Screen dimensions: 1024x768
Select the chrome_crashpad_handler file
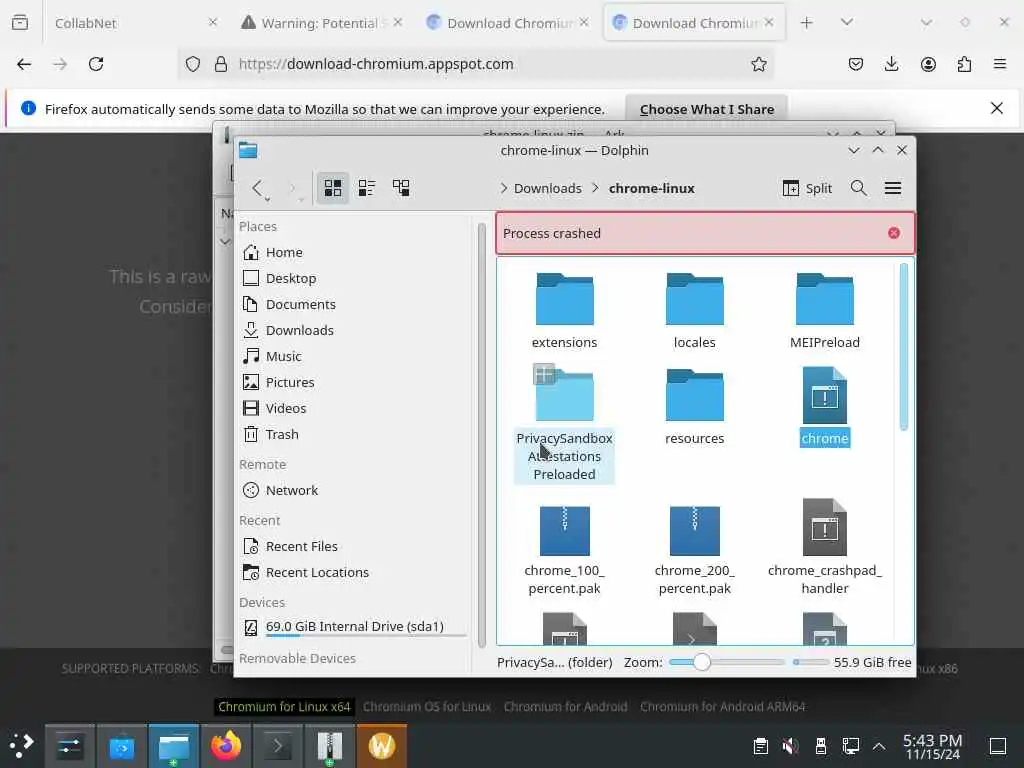pyautogui.click(x=824, y=549)
